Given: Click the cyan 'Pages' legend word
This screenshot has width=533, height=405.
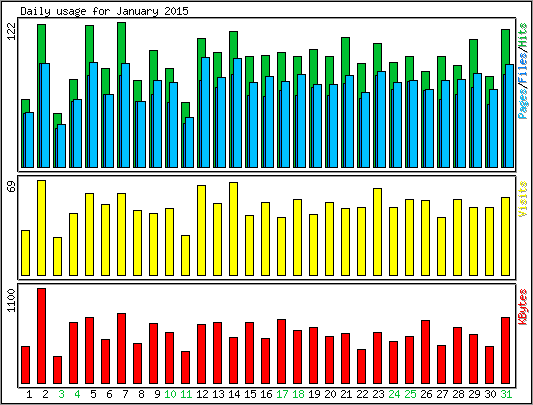Looking at the screenshot, I should 522,103.
